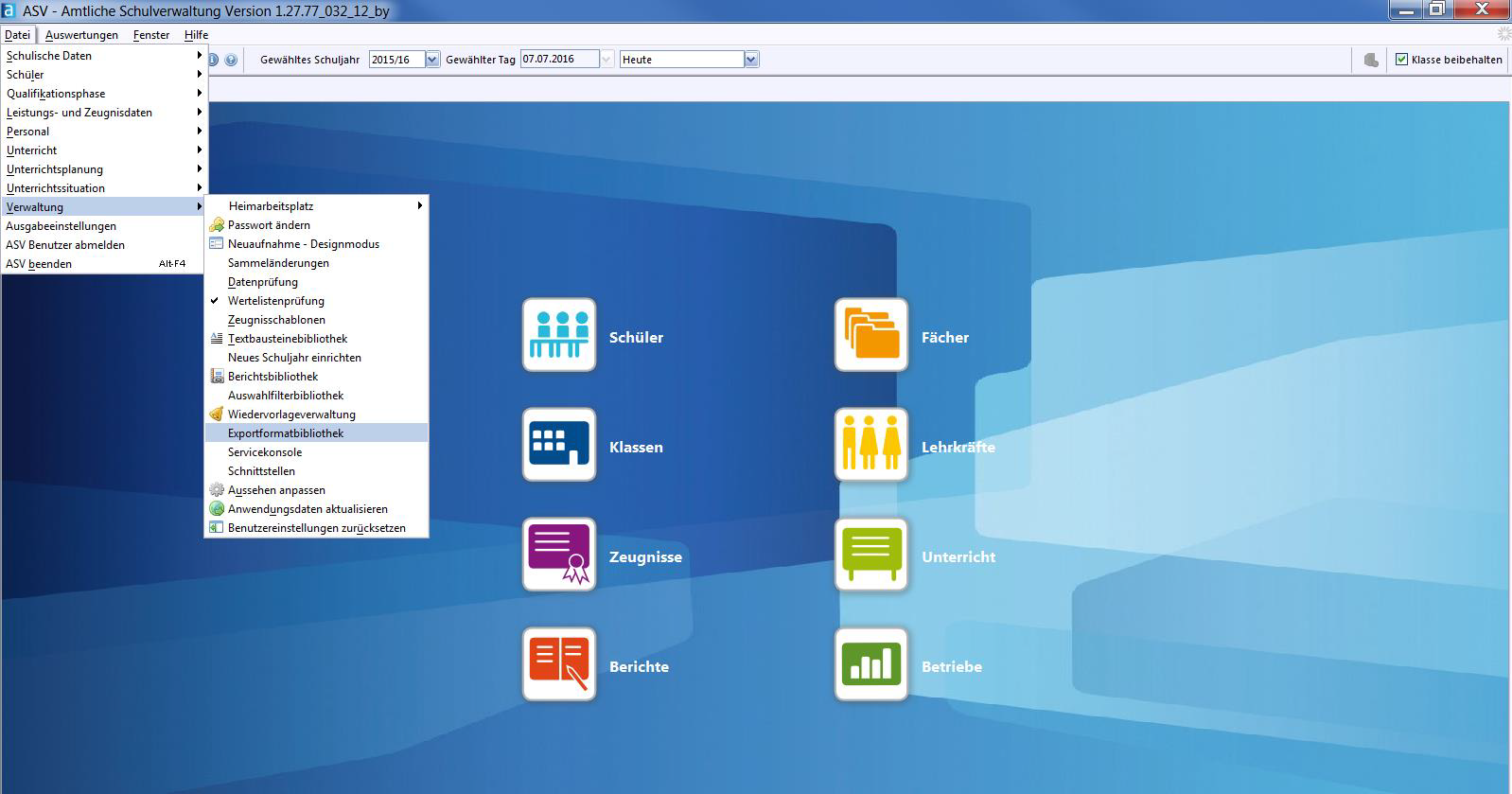Open the Schüler module tile icon
Image resolution: width=1512 pixels, height=794 pixels.
pyautogui.click(x=559, y=335)
